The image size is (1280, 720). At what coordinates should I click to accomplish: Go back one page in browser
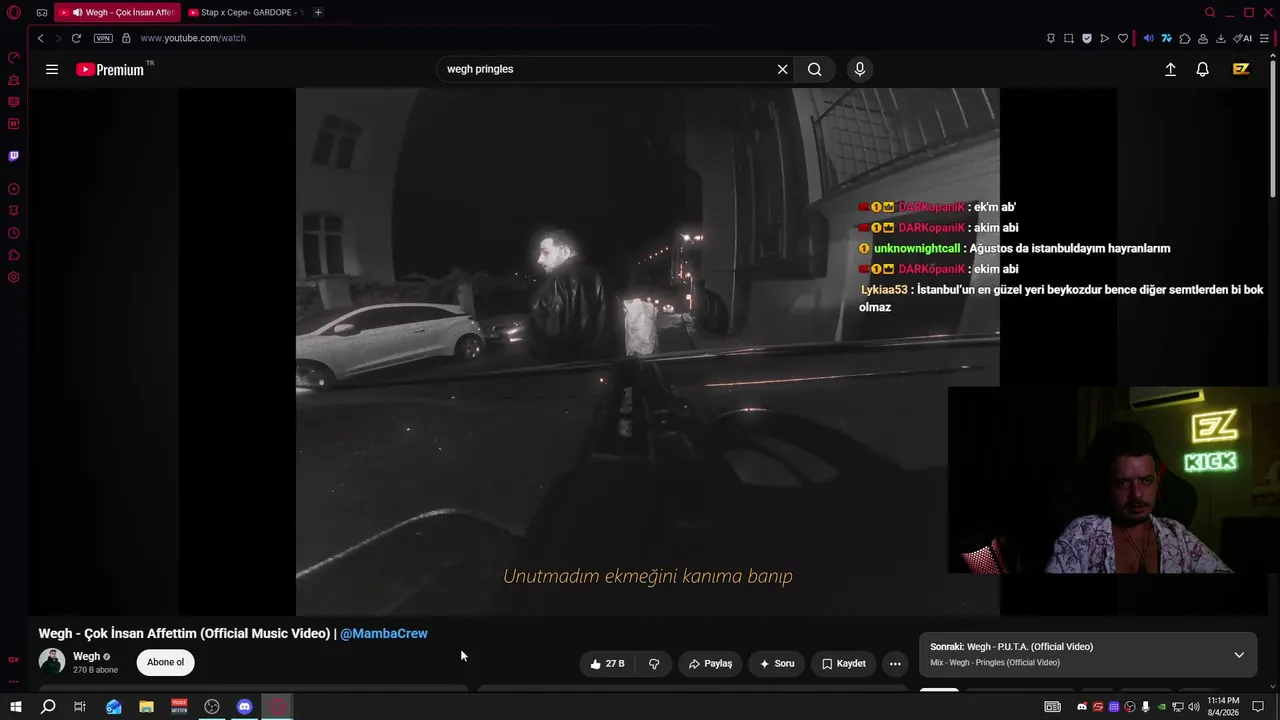click(x=40, y=38)
